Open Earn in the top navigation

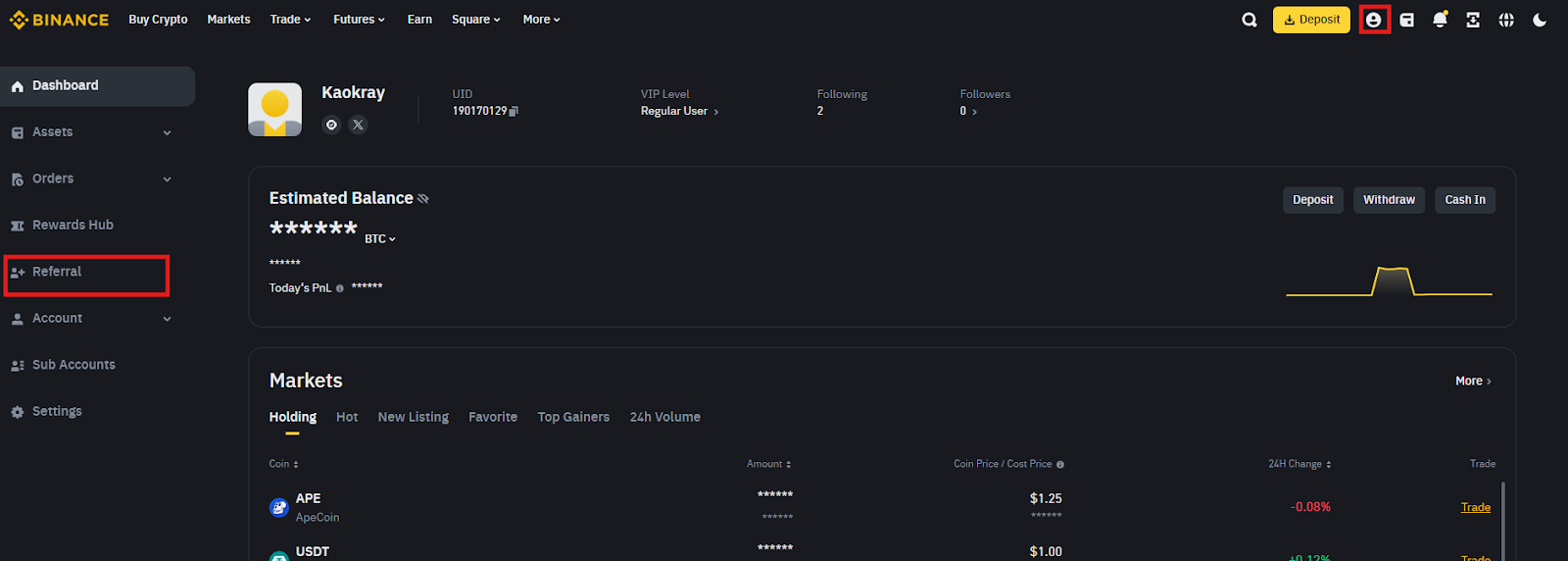(419, 20)
